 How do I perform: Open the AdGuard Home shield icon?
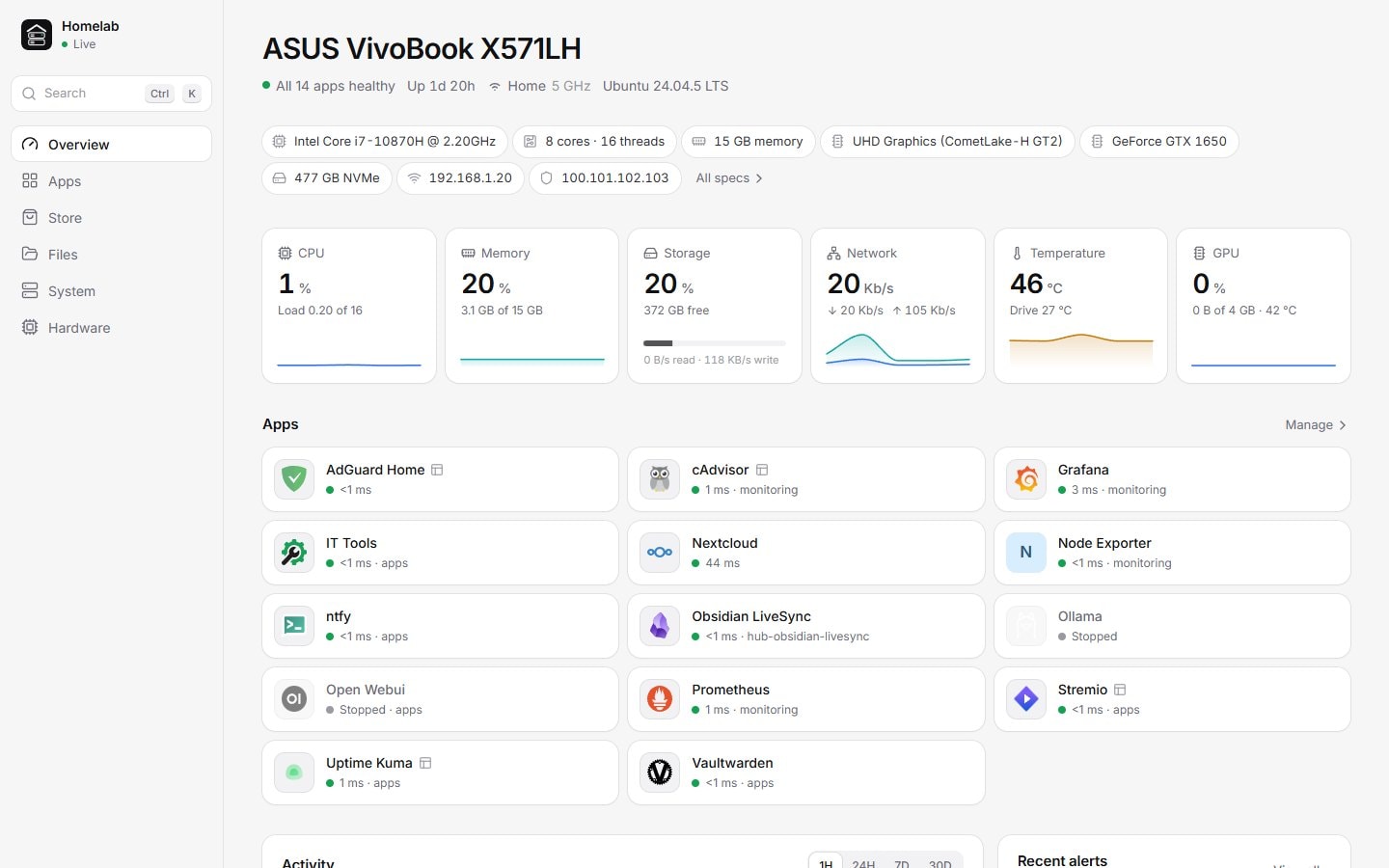(x=294, y=479)
